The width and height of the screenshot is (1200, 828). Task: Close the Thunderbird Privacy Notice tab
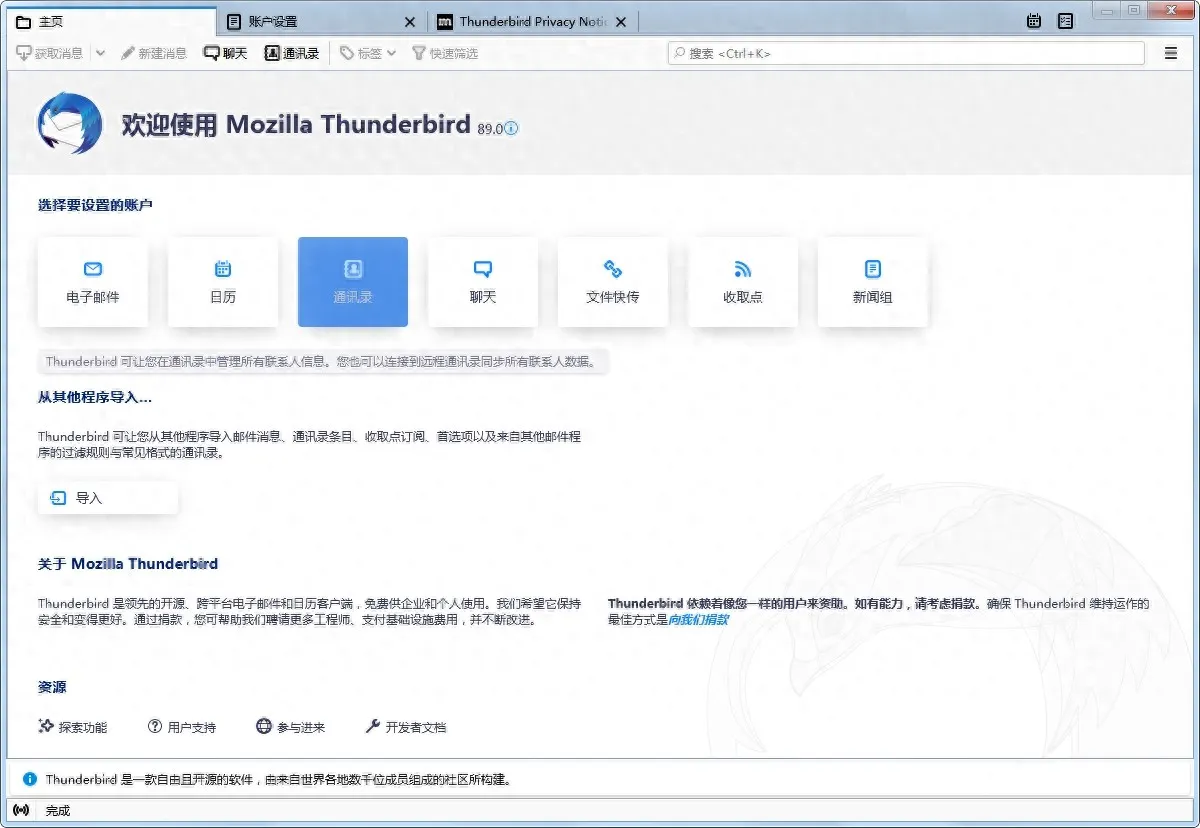pos(622,22)
